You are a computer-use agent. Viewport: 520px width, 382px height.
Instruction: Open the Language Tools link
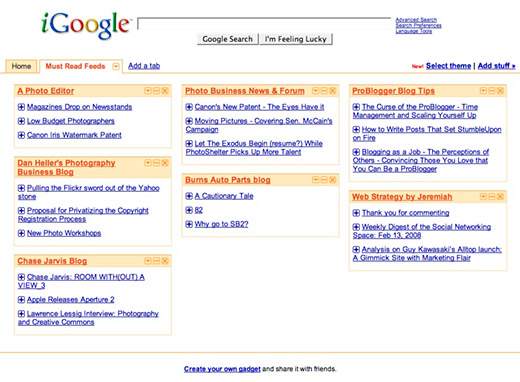(x=414, y=31)
